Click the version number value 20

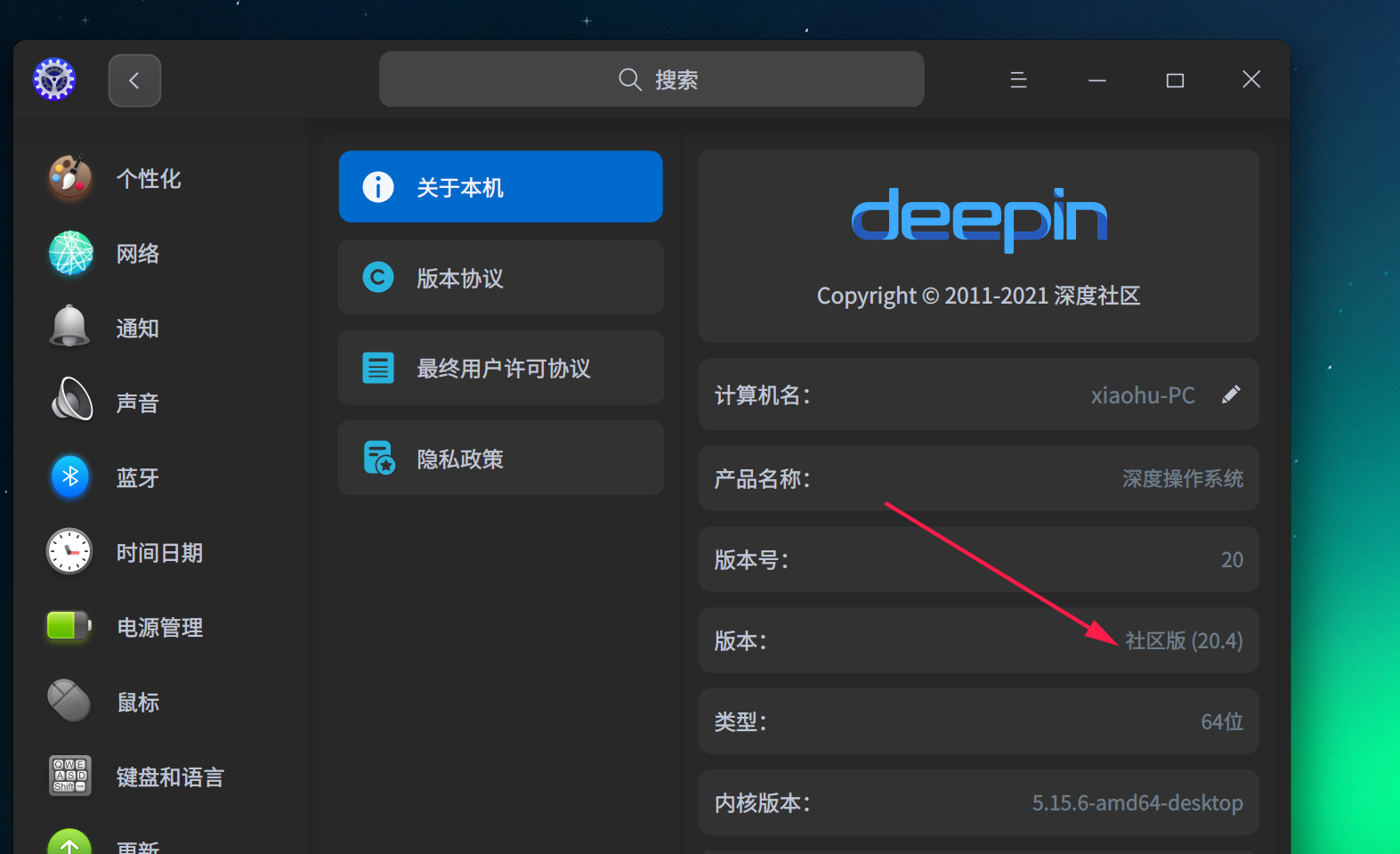[1232, 559]
